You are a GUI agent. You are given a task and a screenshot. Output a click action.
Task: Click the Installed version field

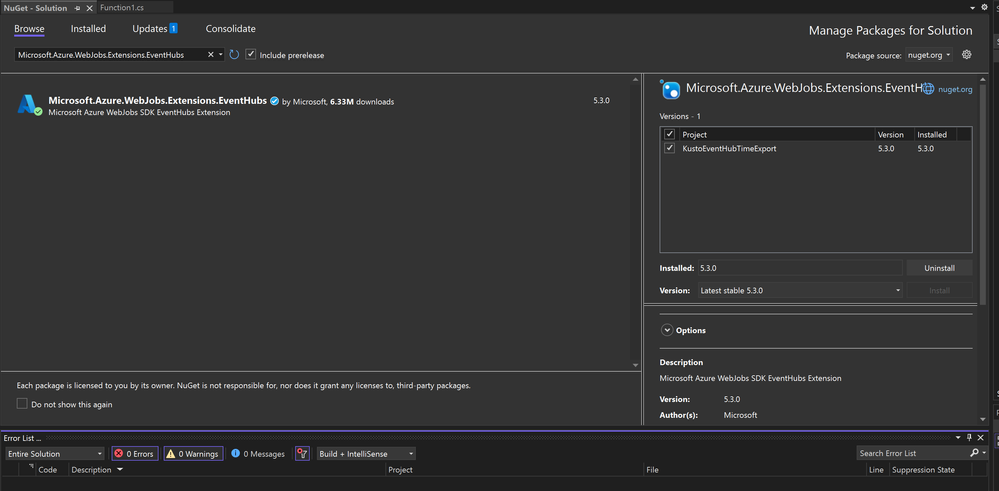[x=800, y=268]
